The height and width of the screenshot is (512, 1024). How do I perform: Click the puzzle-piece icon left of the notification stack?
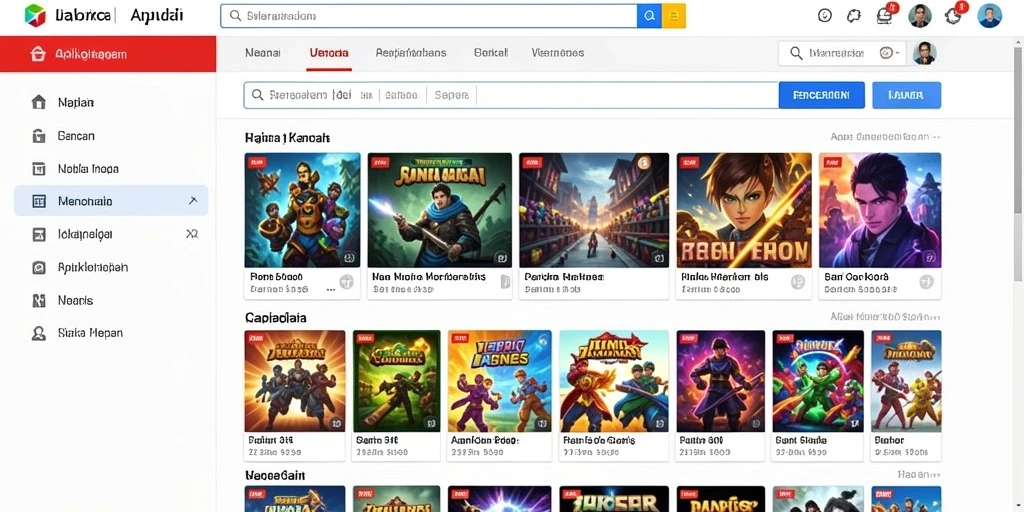point(854,16)
